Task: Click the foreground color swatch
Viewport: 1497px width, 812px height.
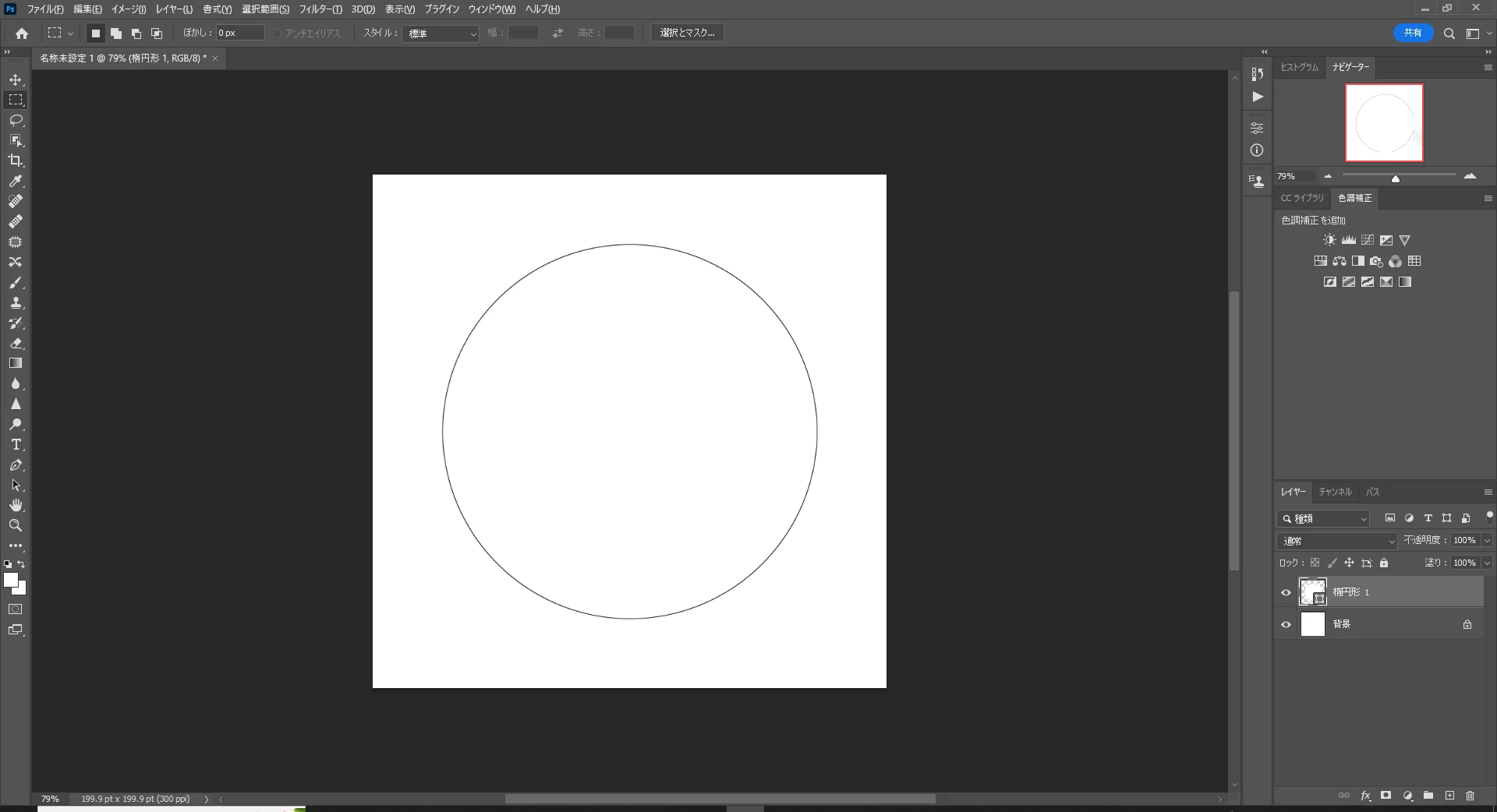Action: 11,581
